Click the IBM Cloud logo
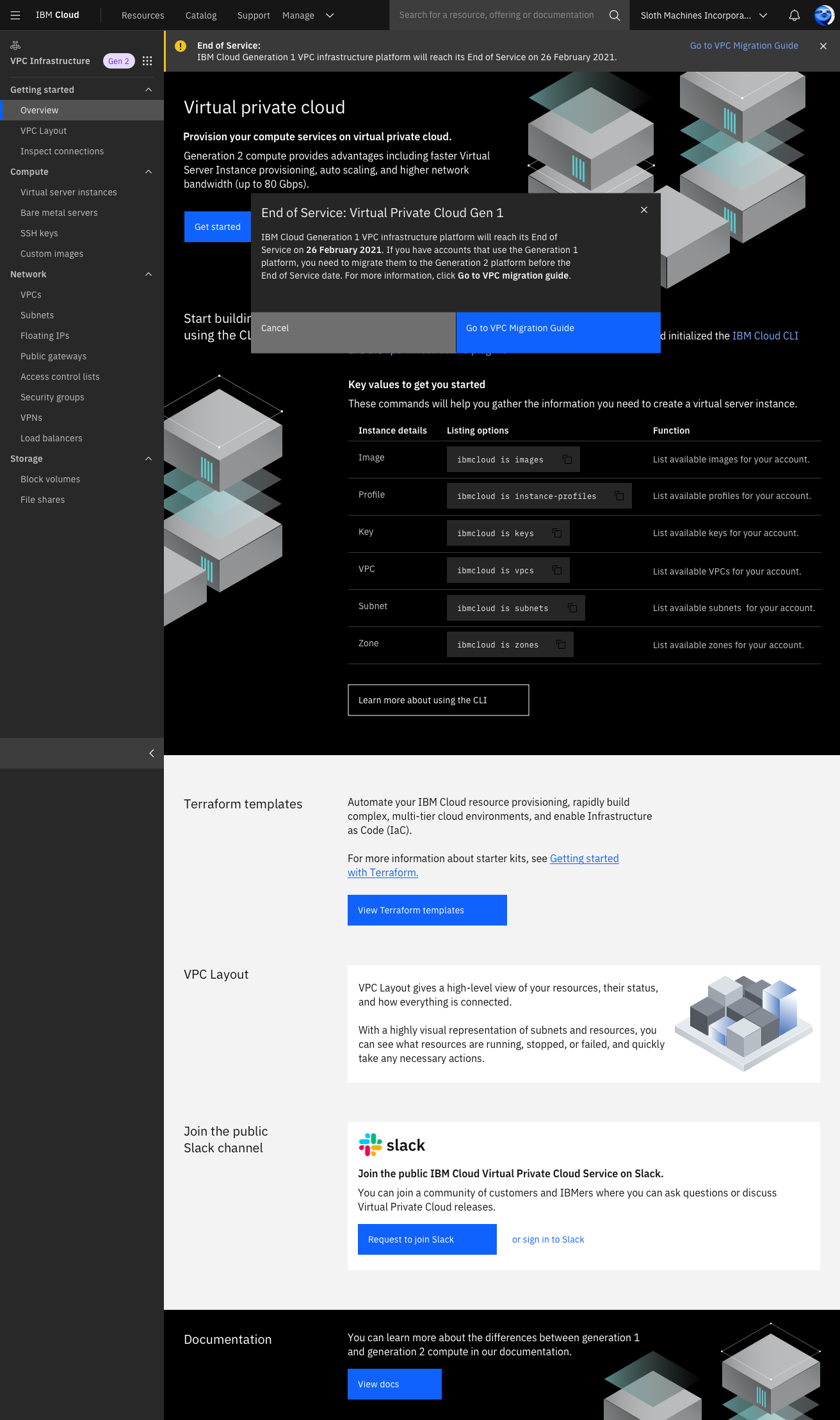The image size is (840, 1420). pos(58,15)
